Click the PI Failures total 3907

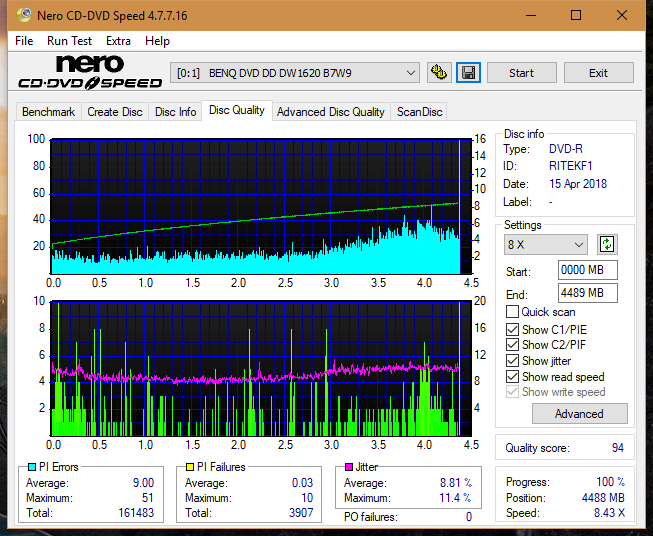coord(301,513)
